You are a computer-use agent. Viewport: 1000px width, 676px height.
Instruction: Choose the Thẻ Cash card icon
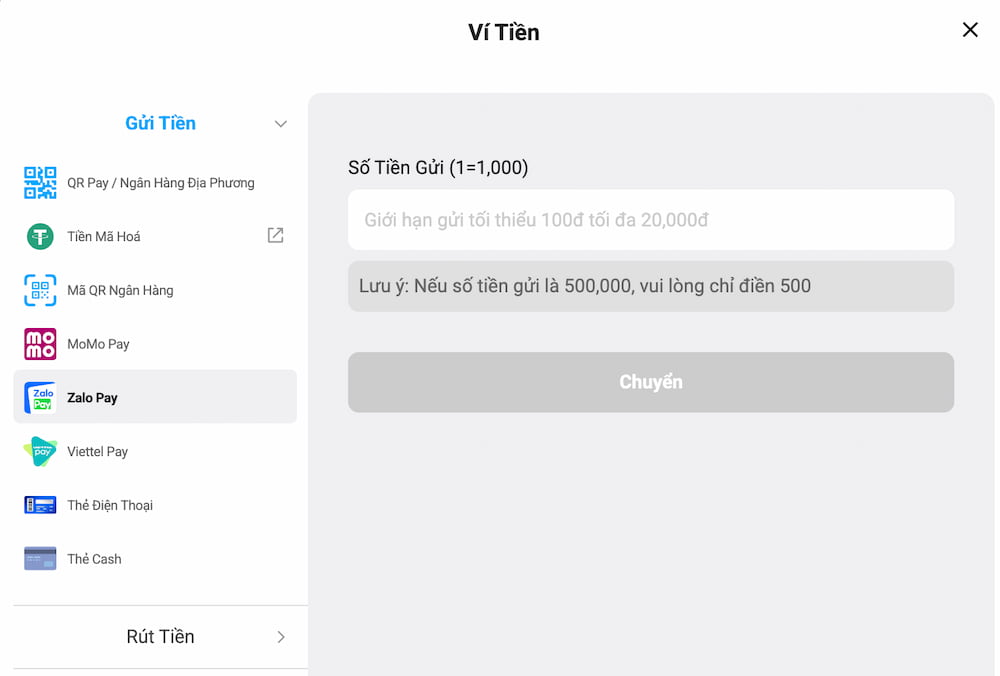39,558
